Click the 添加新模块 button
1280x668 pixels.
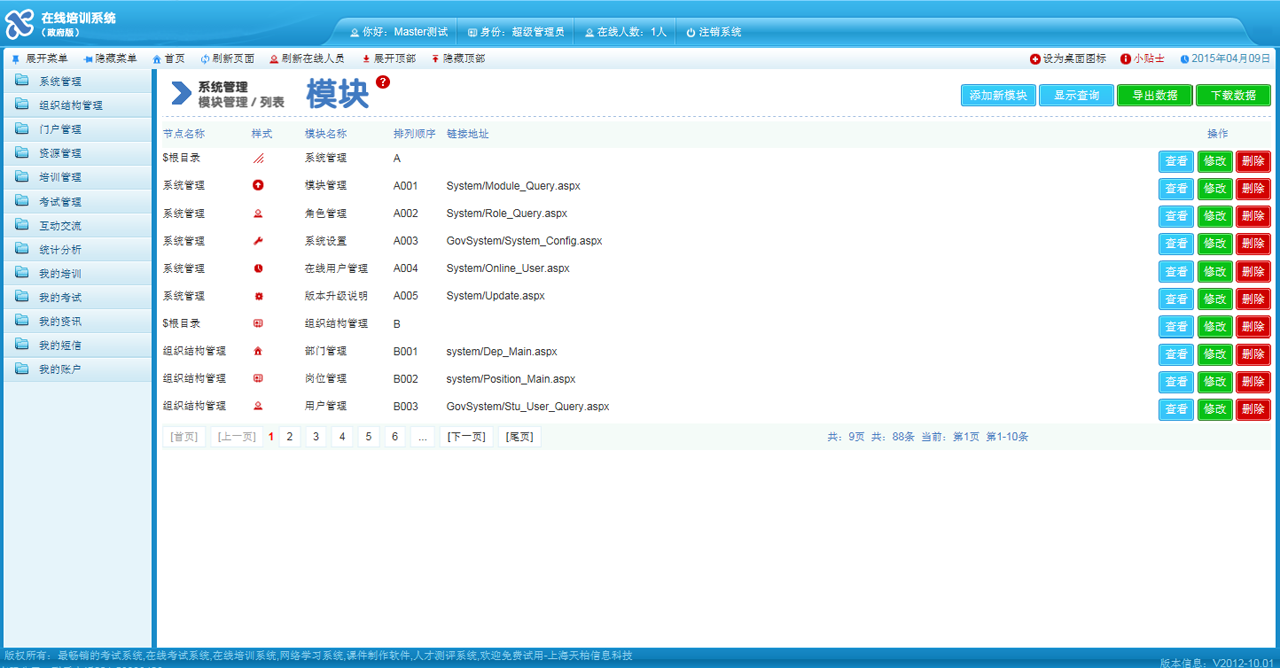998,95
